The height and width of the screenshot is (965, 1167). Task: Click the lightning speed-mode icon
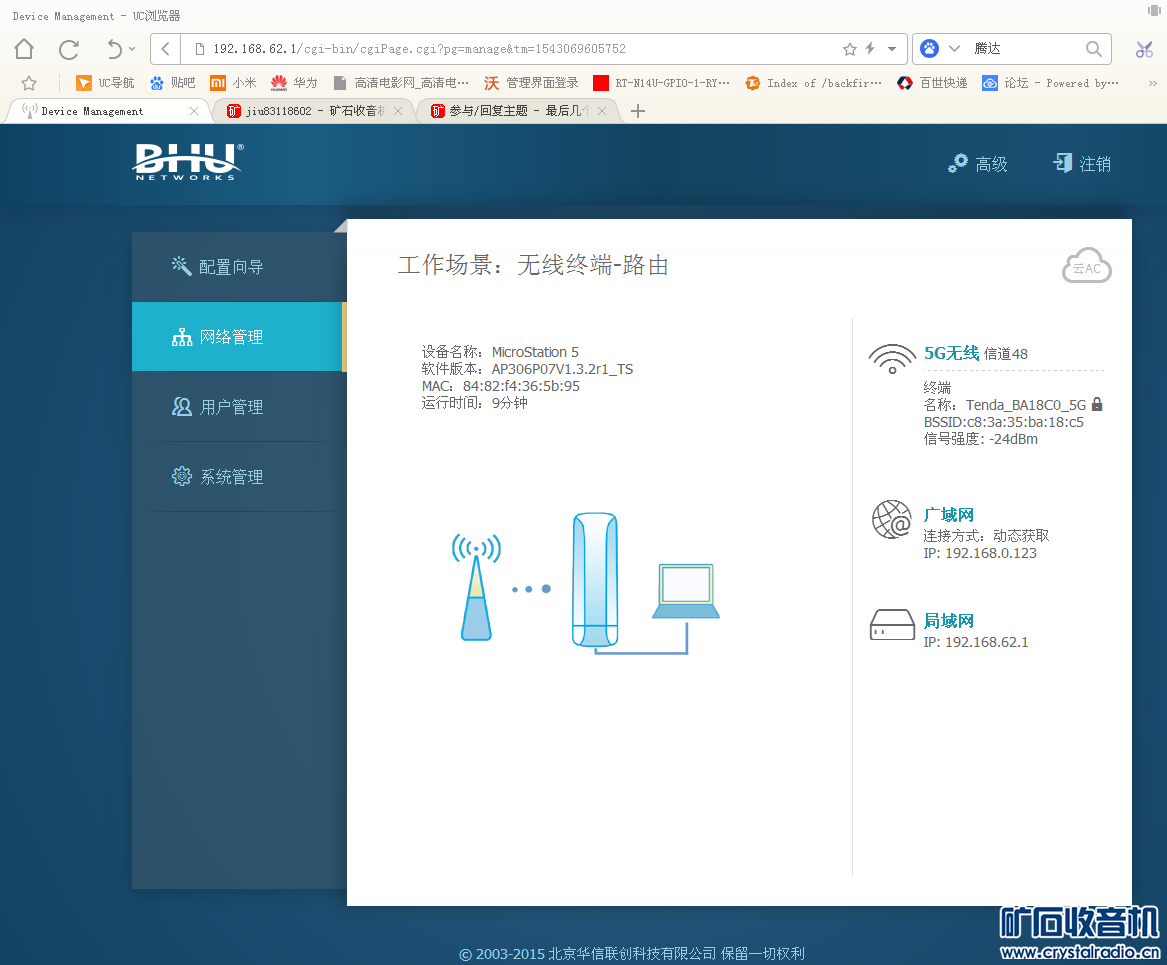pos(869,49)
